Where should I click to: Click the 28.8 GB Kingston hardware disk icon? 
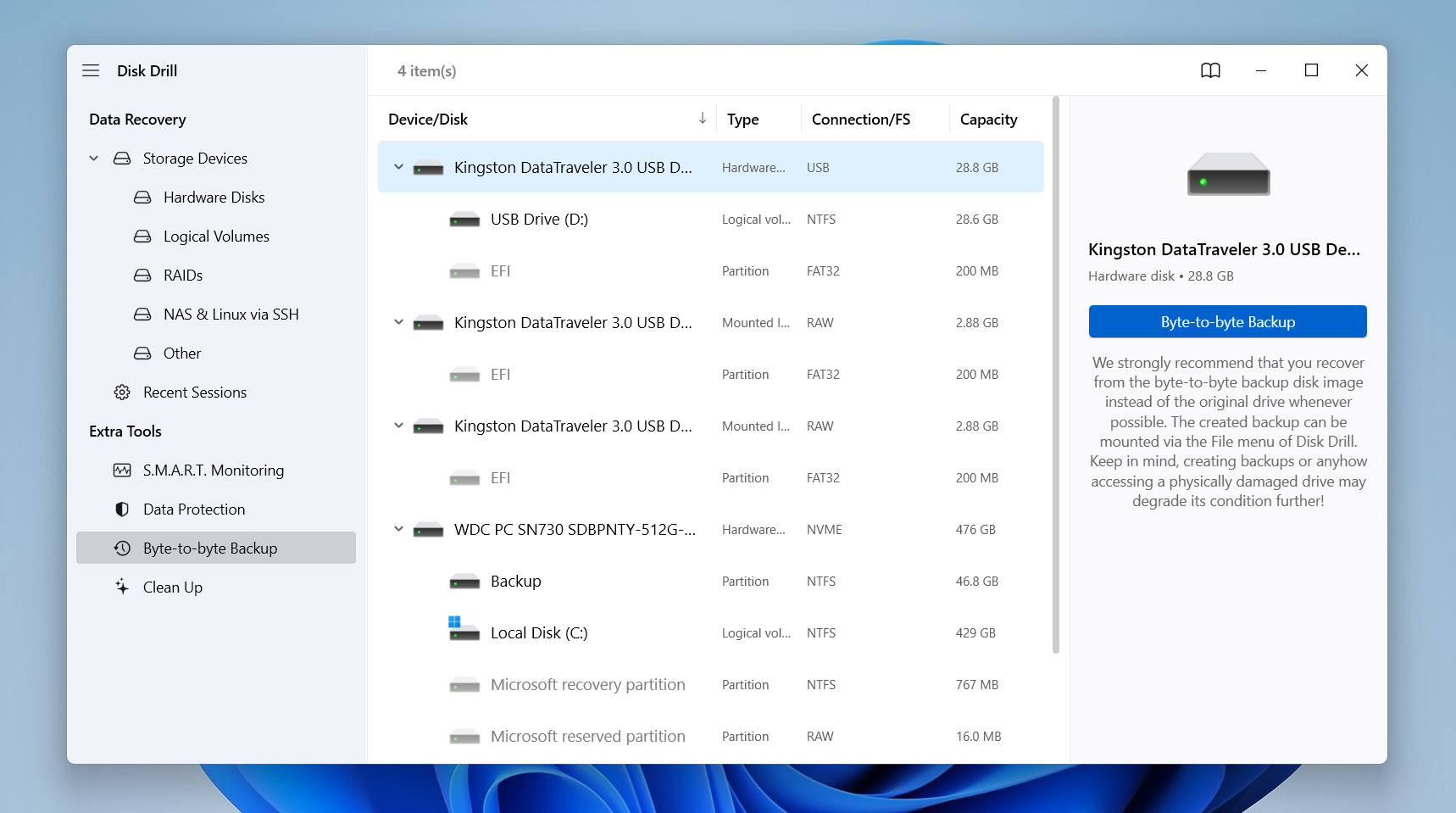(x=428, y=168)
